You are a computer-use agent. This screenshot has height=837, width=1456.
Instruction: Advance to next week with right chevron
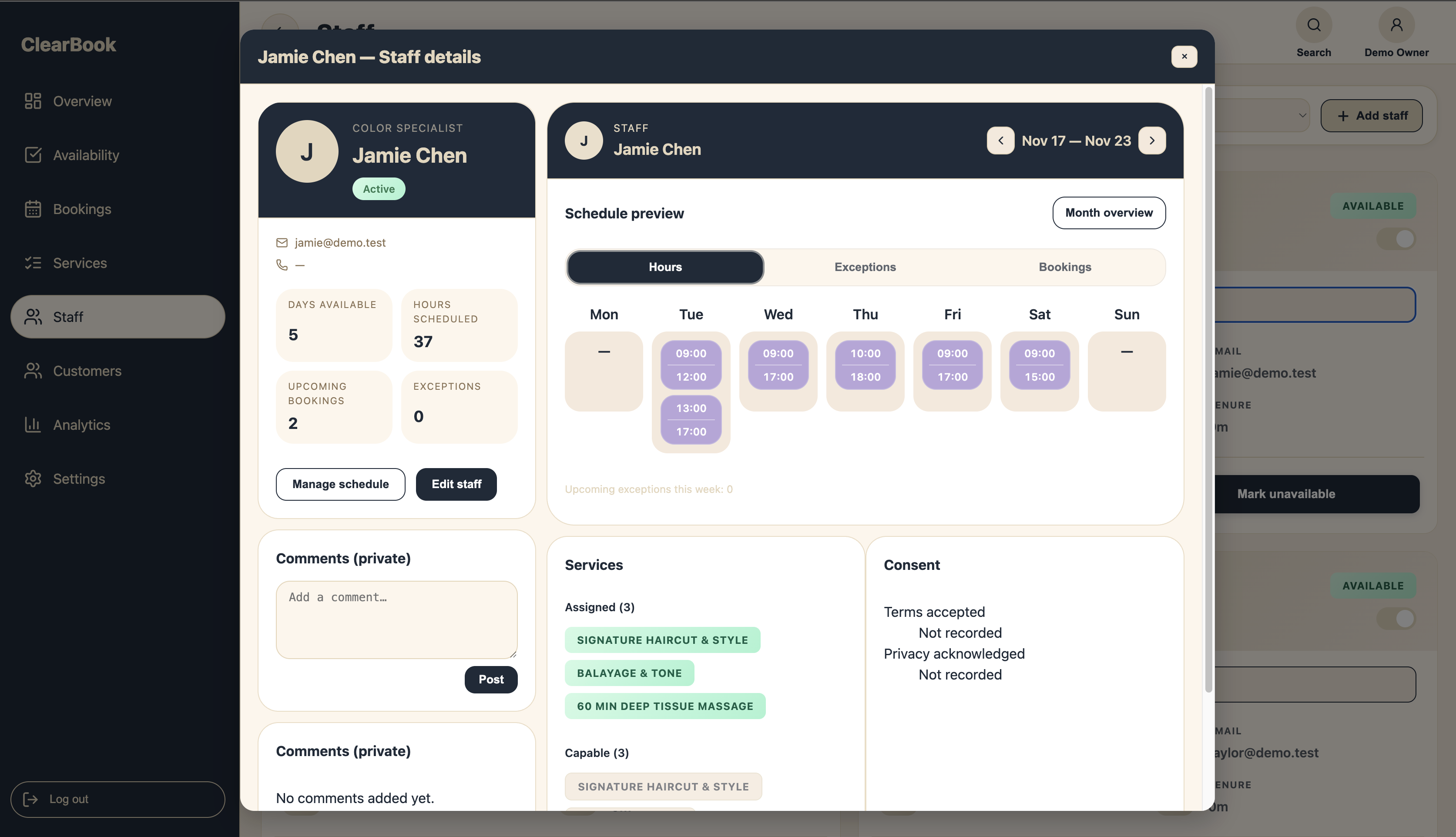pyautogui.click(x=1152, y=141)
